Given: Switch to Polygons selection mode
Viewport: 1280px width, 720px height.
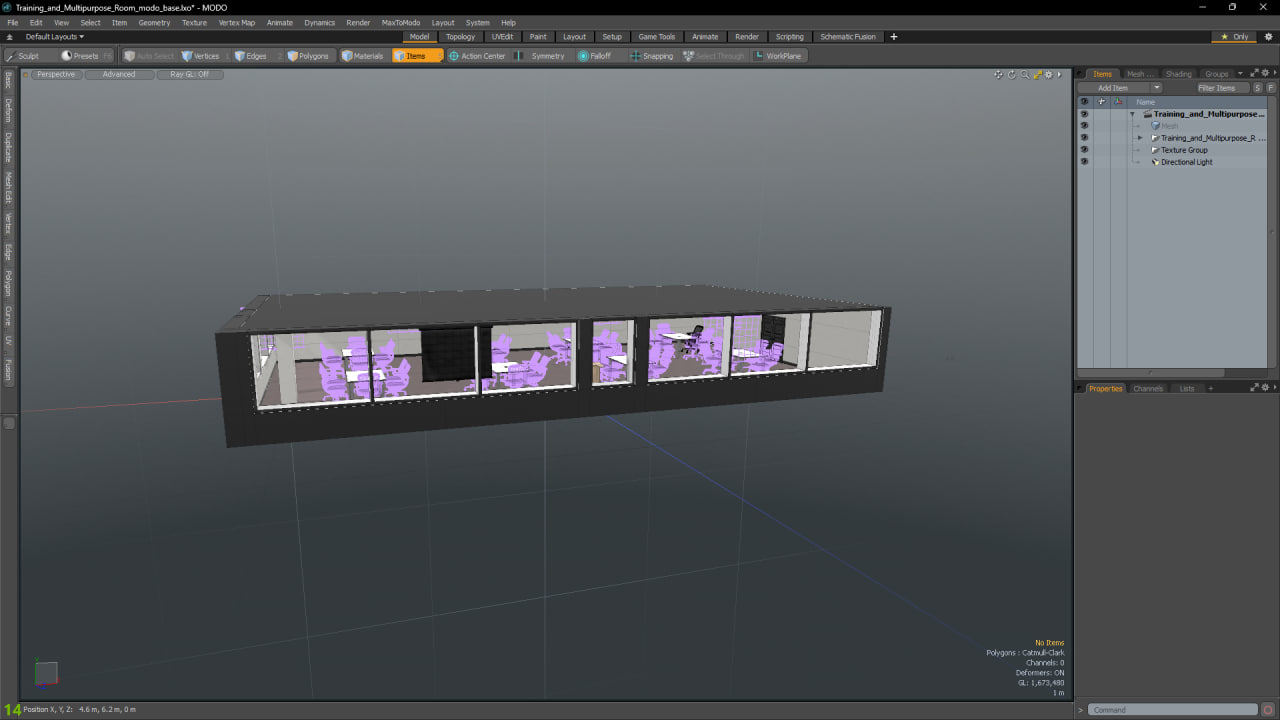Looking at the screenshot, I should (x=308, y=56).
